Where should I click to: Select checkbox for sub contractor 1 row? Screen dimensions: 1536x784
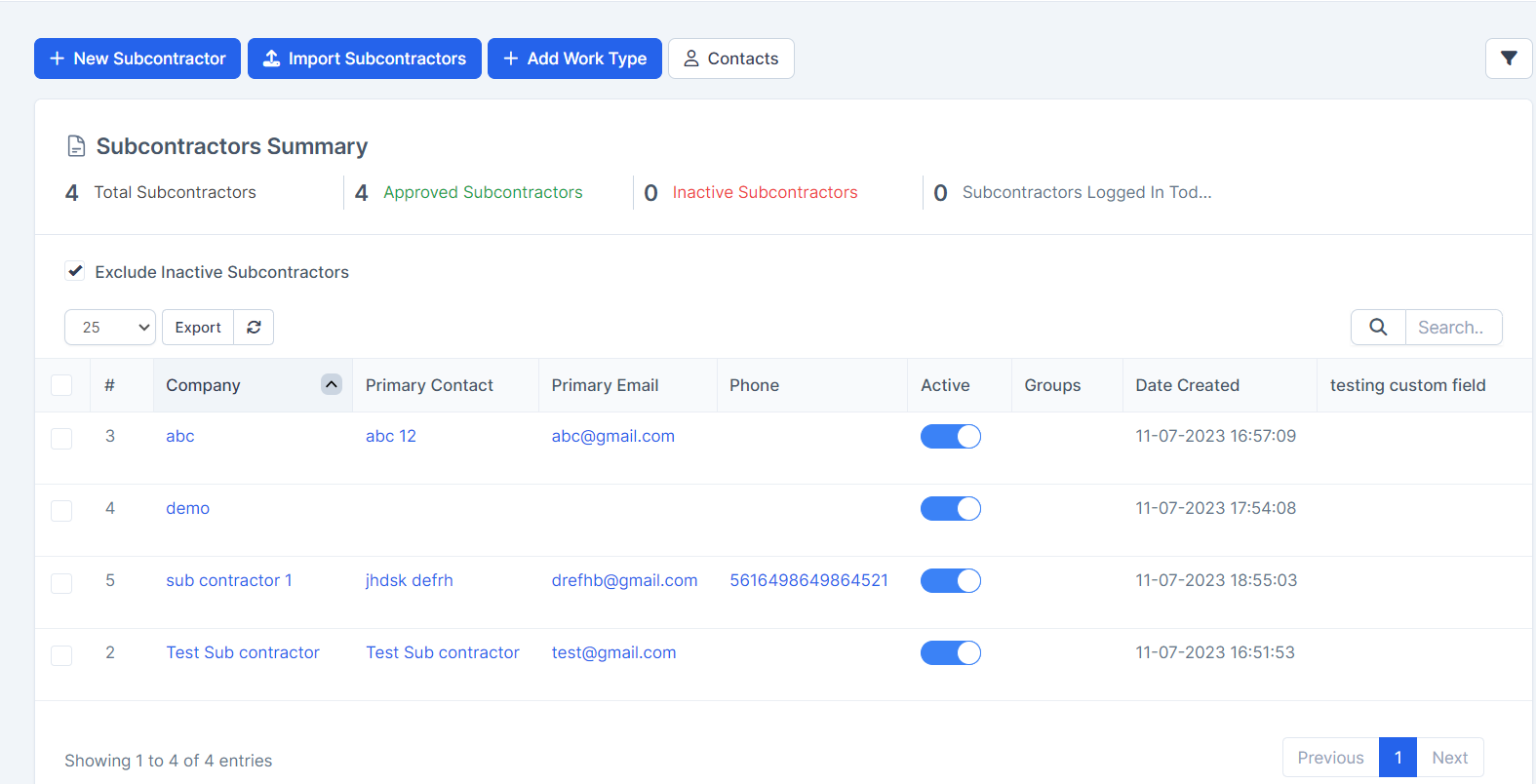61,583
